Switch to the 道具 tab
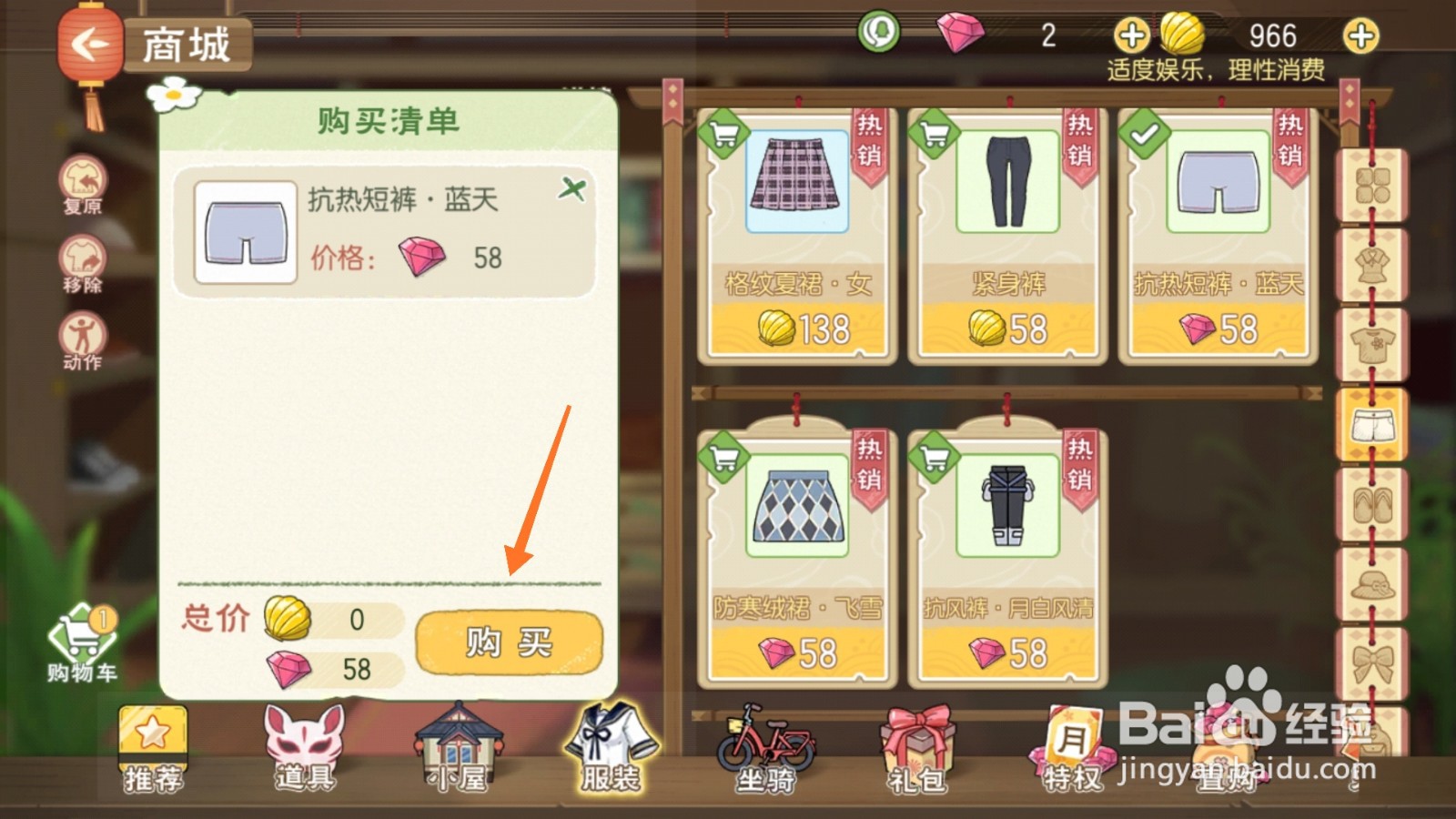Screen dimensions: 1456x819 pyautogui.click(x=305, y=748)
